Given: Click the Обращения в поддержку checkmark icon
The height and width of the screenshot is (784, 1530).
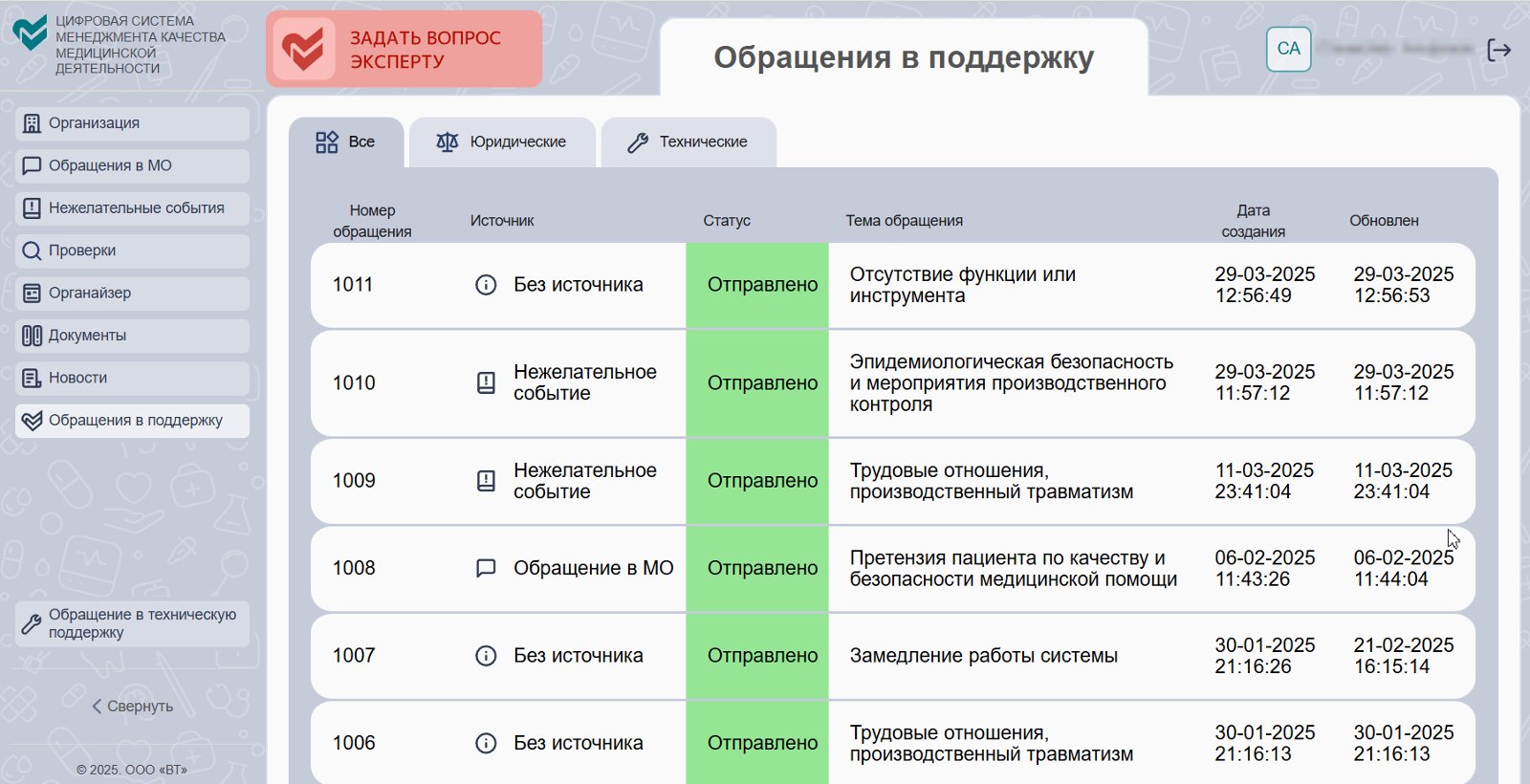Looking at the screenshot, I should tap(32, 421).
